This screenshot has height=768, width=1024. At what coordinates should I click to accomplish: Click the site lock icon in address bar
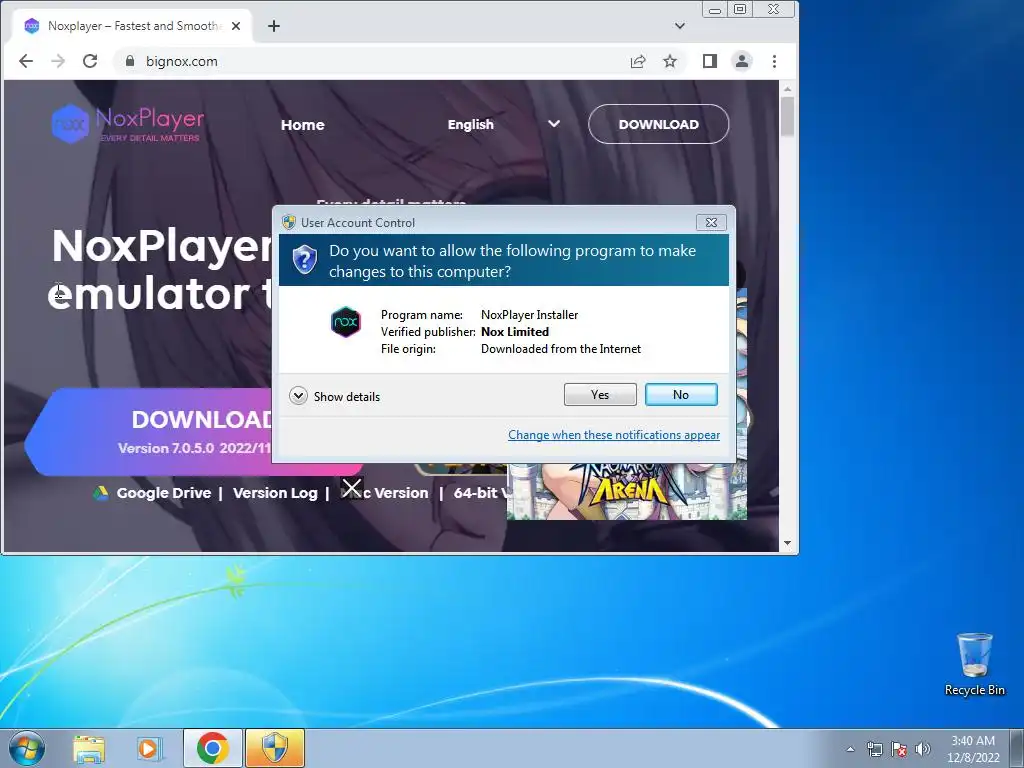coord(130,61)
